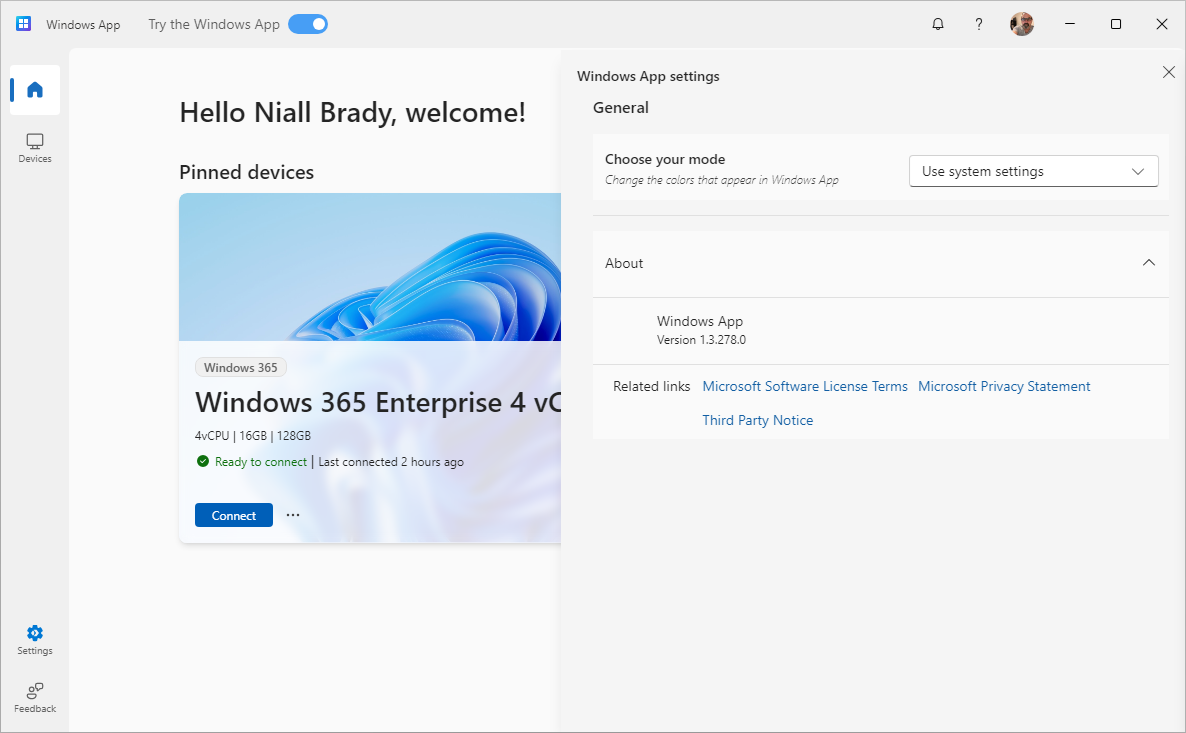Open the help question mark
This screenshot has height=733, width=1186.
coord(979,24)
